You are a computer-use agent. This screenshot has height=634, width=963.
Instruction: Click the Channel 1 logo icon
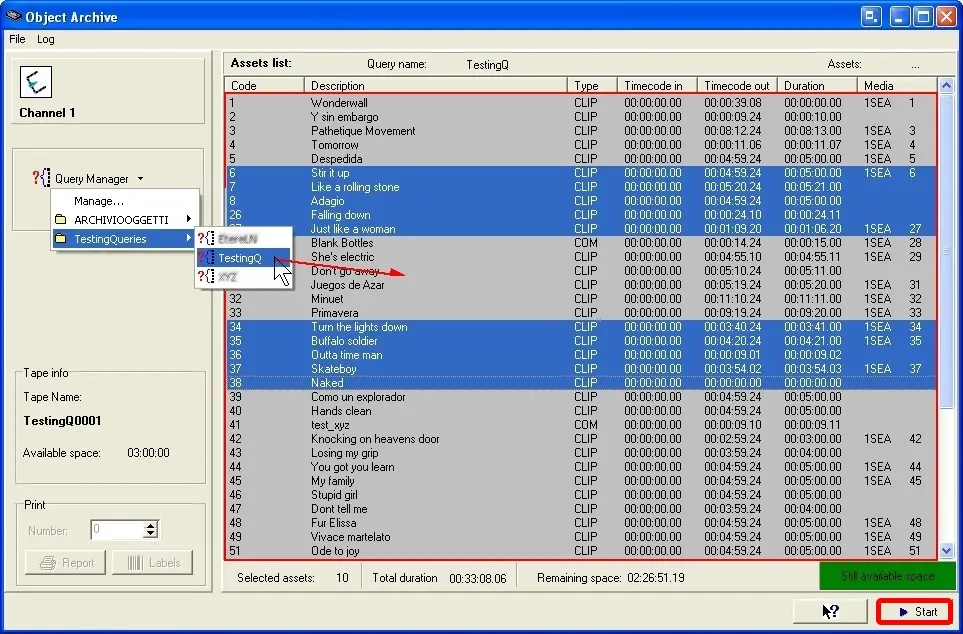(x=35, y=82)
